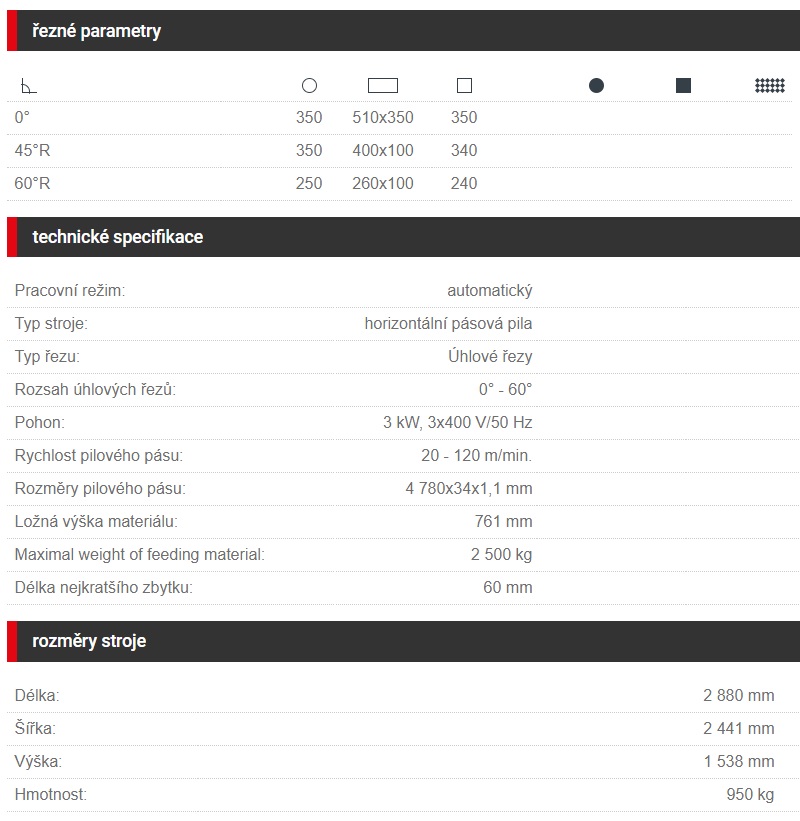Click the "Pohon:" label

click(40, 423)
